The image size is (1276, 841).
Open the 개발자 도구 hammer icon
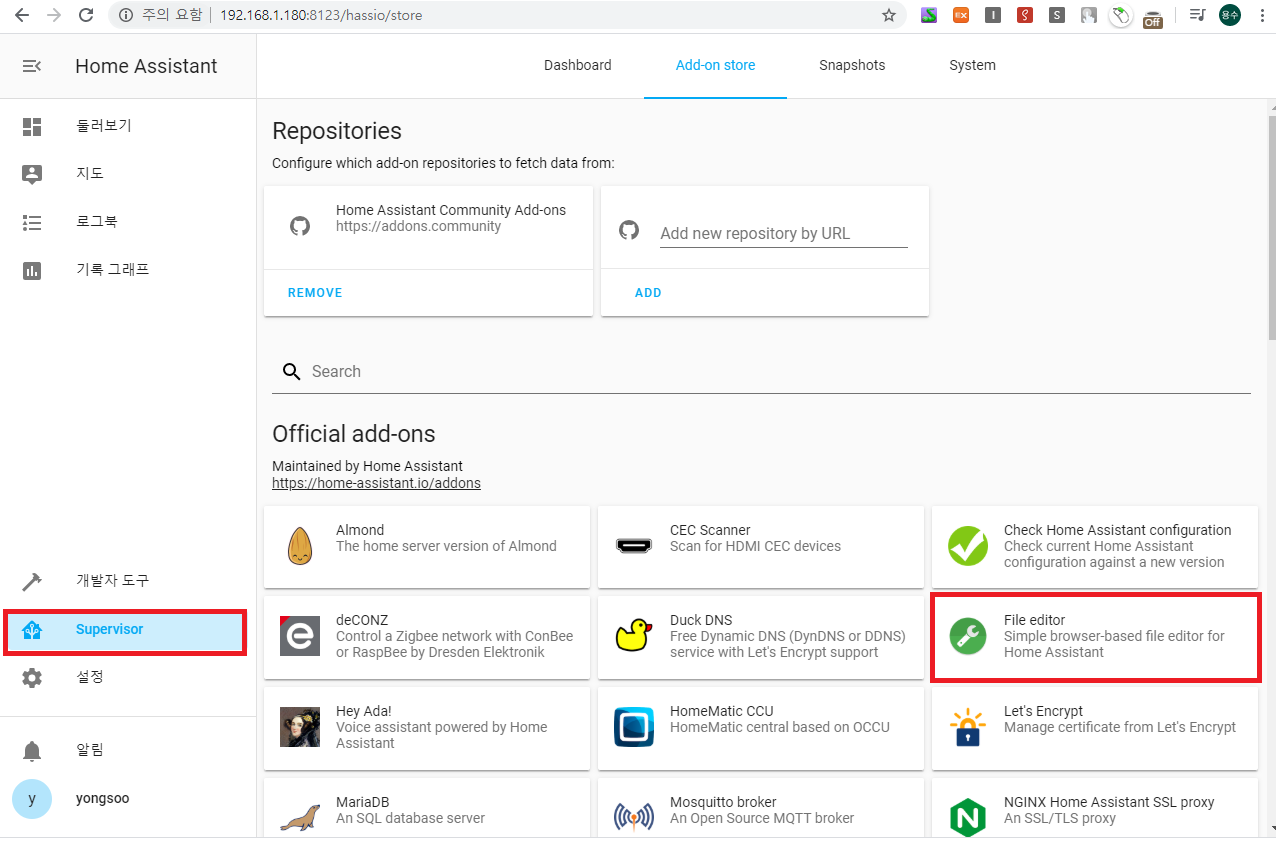point(32,581)
